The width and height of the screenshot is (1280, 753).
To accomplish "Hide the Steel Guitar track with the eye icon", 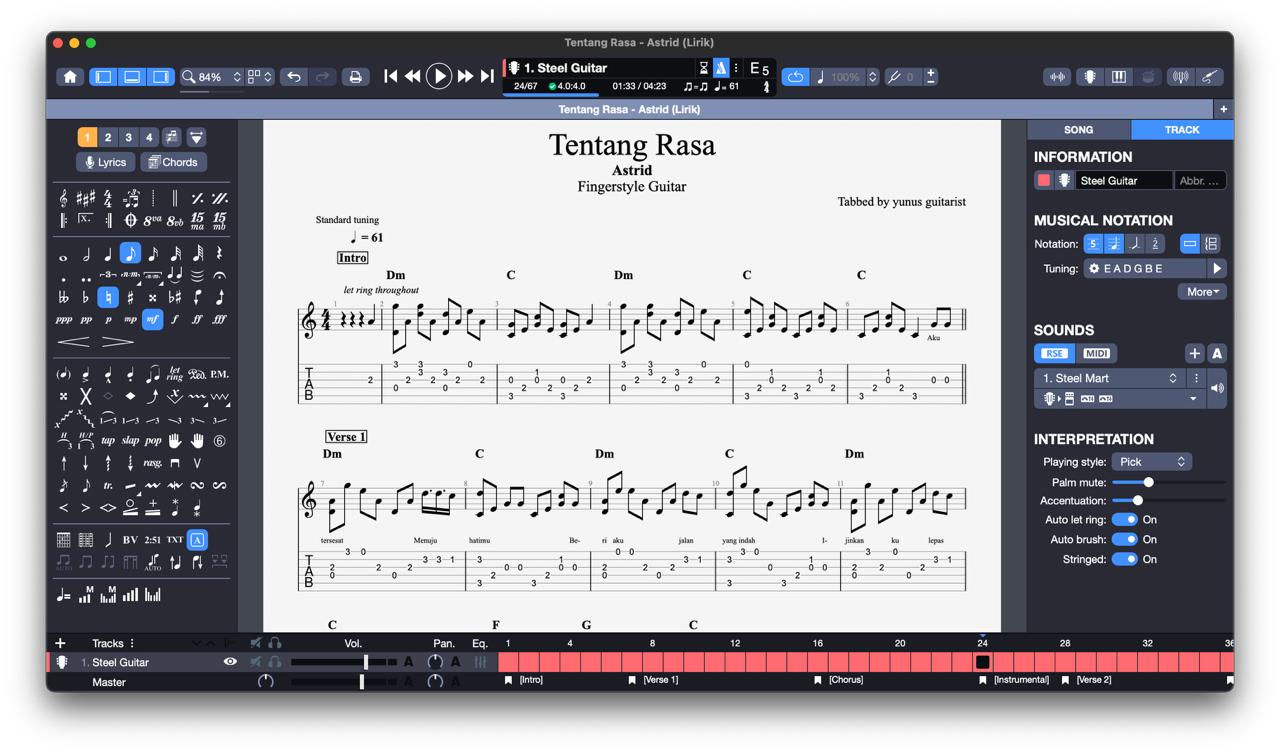I will [x=230, y=662].
